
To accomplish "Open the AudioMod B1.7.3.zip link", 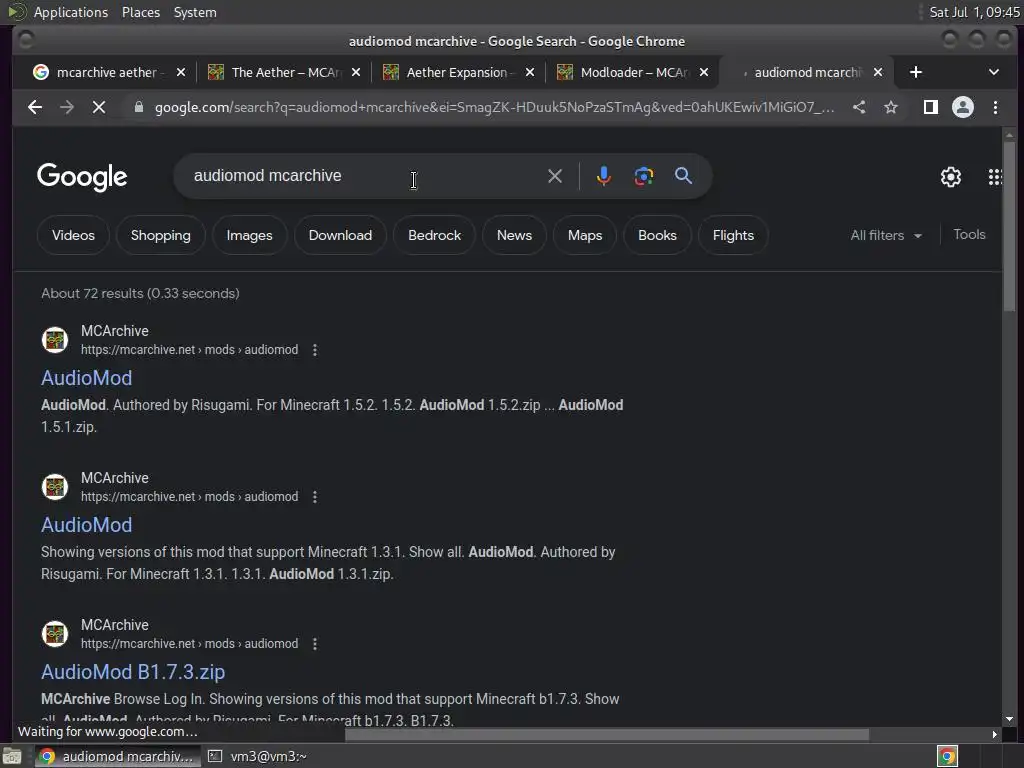I will [x=133, y=672].
